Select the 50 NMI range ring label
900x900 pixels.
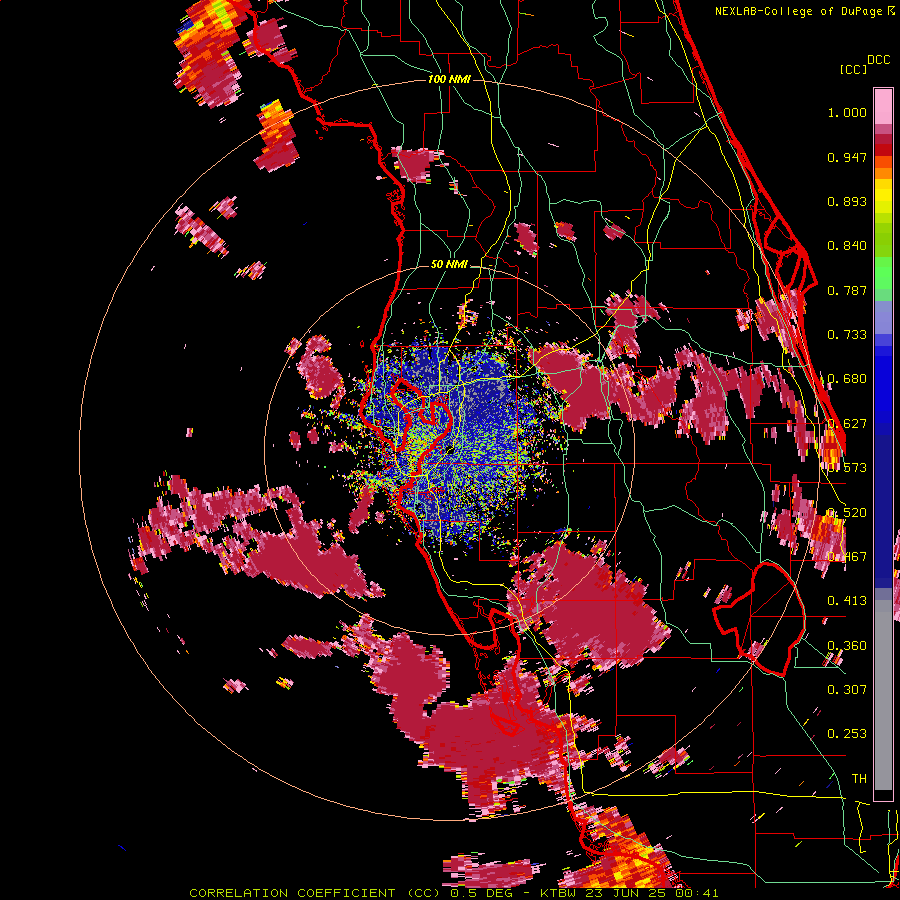coord(449,265)
